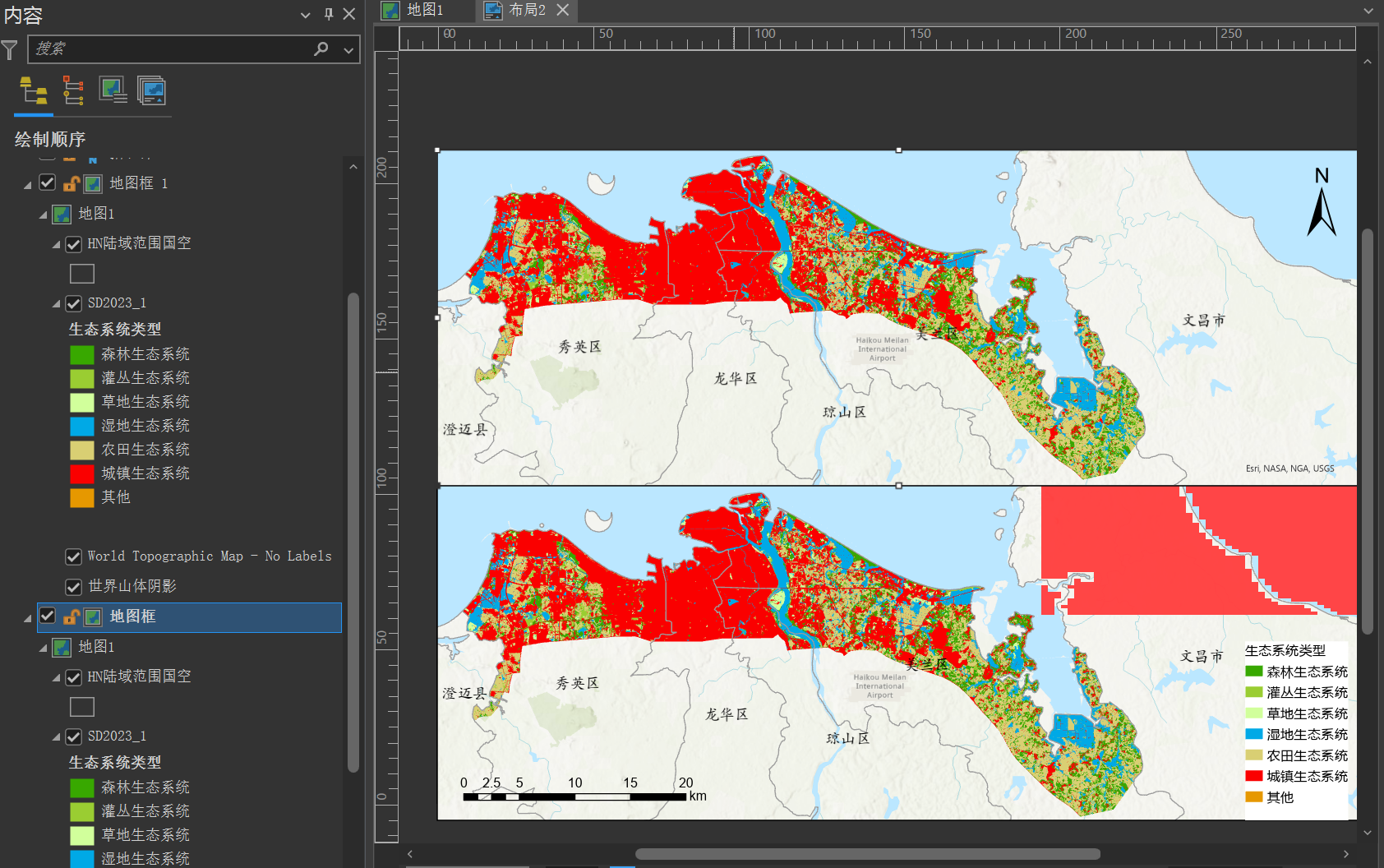Click the List By Map Frame icon
The width and height of the screenshot is (1384, 868).
[x=112, y=90]
